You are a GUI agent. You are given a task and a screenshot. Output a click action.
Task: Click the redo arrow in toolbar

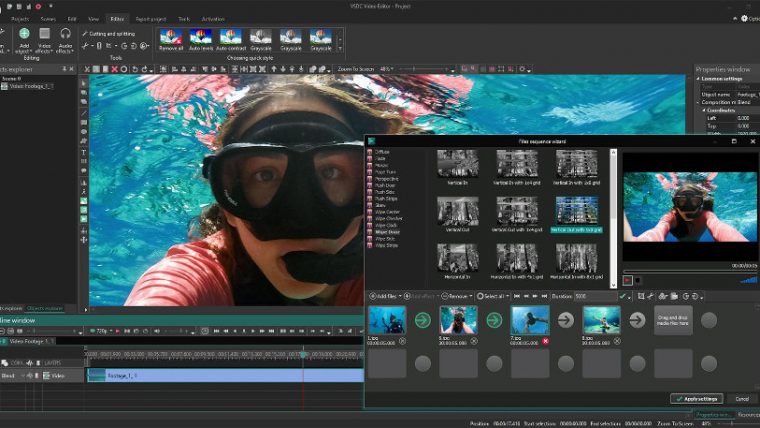pyautogui.click(x=144, y=69)
